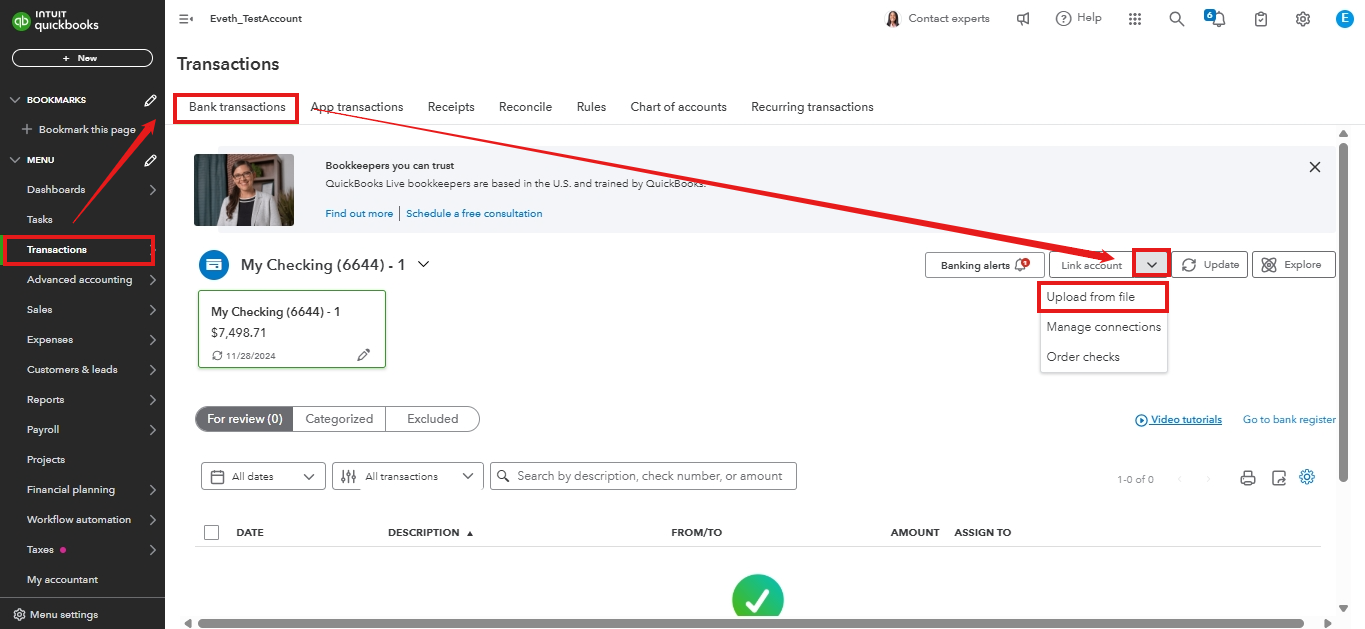Export the transaction list icon
The height and width of the screenshot is (629, 1365).
[1279, 478]
